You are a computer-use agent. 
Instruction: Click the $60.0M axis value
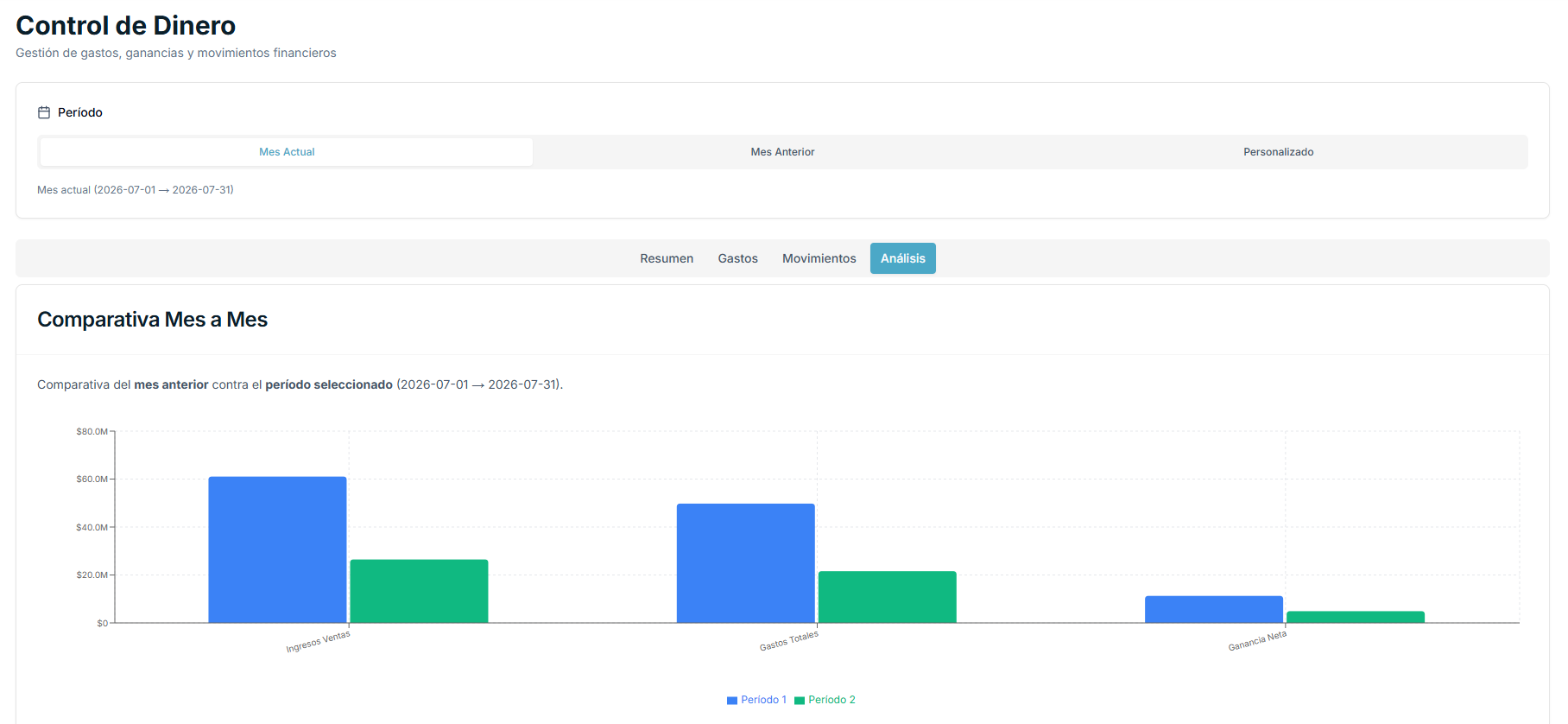coord(92,479)
